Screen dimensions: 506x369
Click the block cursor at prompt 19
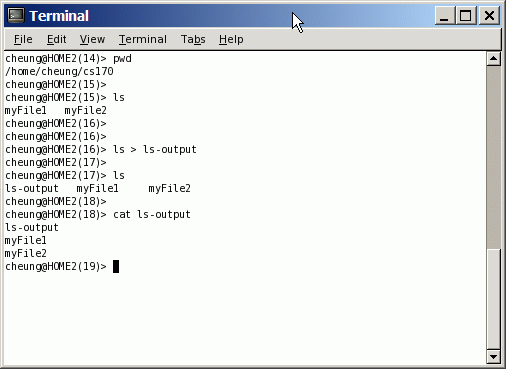(116, 266)
